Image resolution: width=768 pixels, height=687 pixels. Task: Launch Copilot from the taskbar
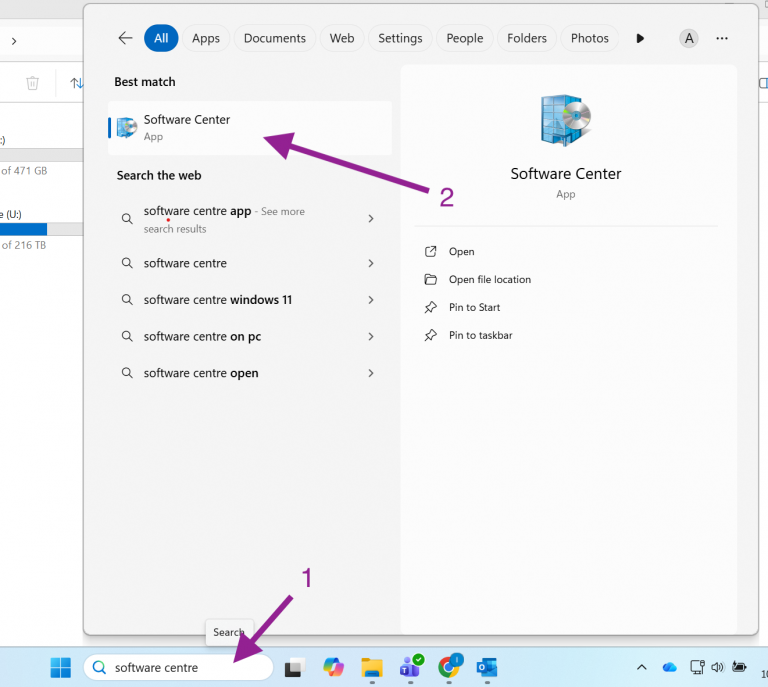coord(333,667)
